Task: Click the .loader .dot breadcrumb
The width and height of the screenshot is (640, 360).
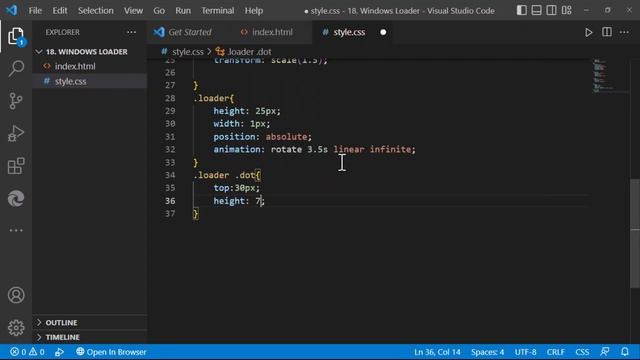Action: click(x=243, y=52)
